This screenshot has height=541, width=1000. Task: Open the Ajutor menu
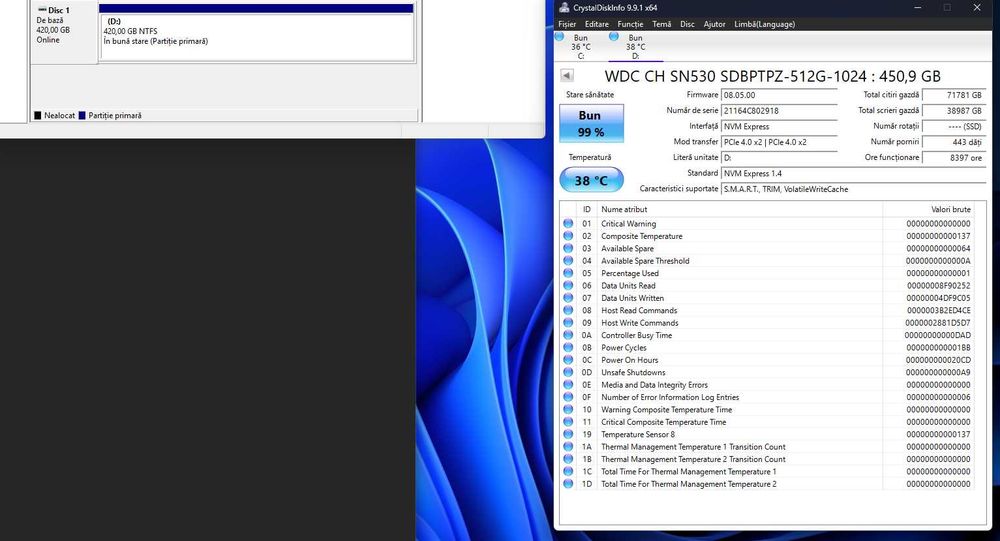point(714,24)
